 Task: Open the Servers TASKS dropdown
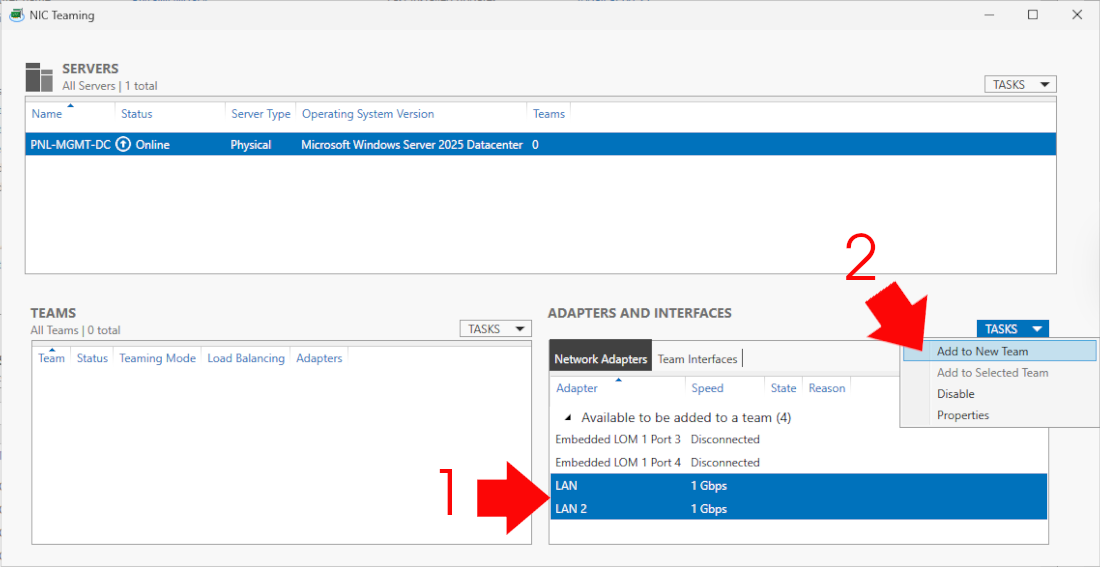(x=1020, y=85)
